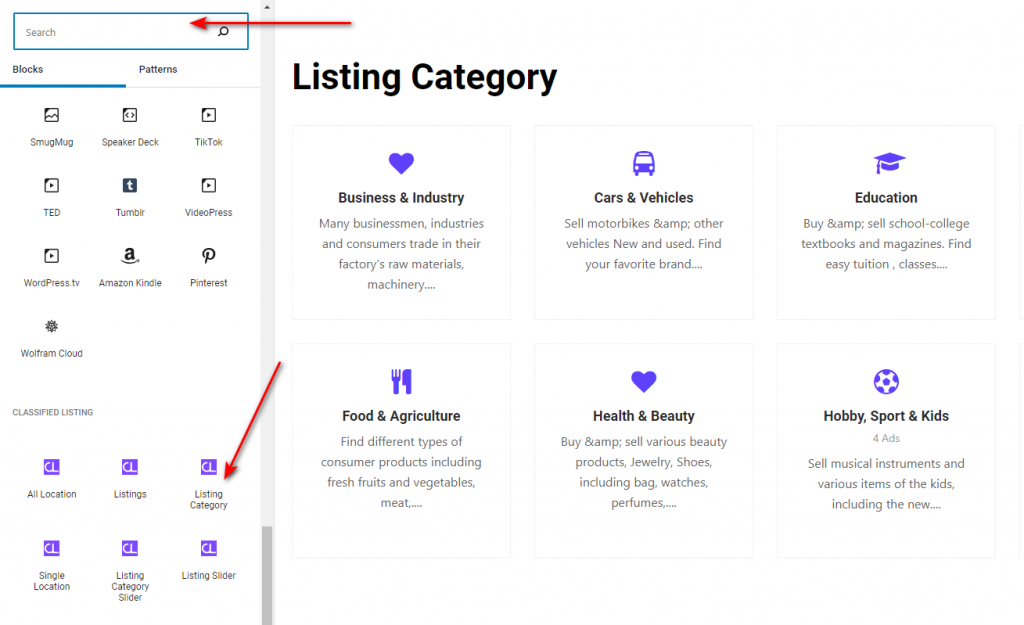Add the Amazon Kindle block

(x=130, y=268)
